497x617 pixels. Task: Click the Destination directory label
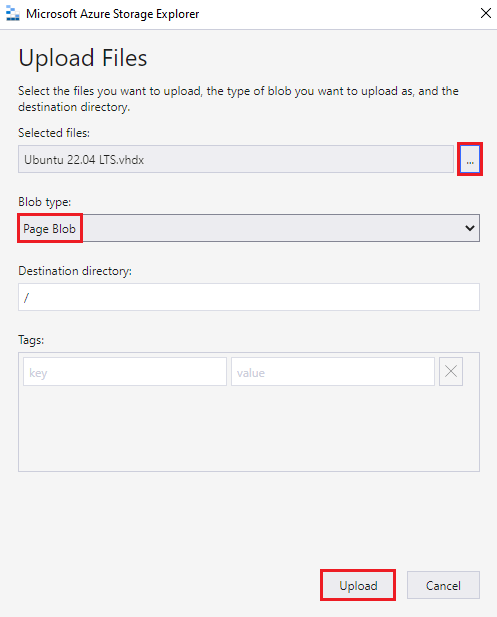click(x=75, y=271)
